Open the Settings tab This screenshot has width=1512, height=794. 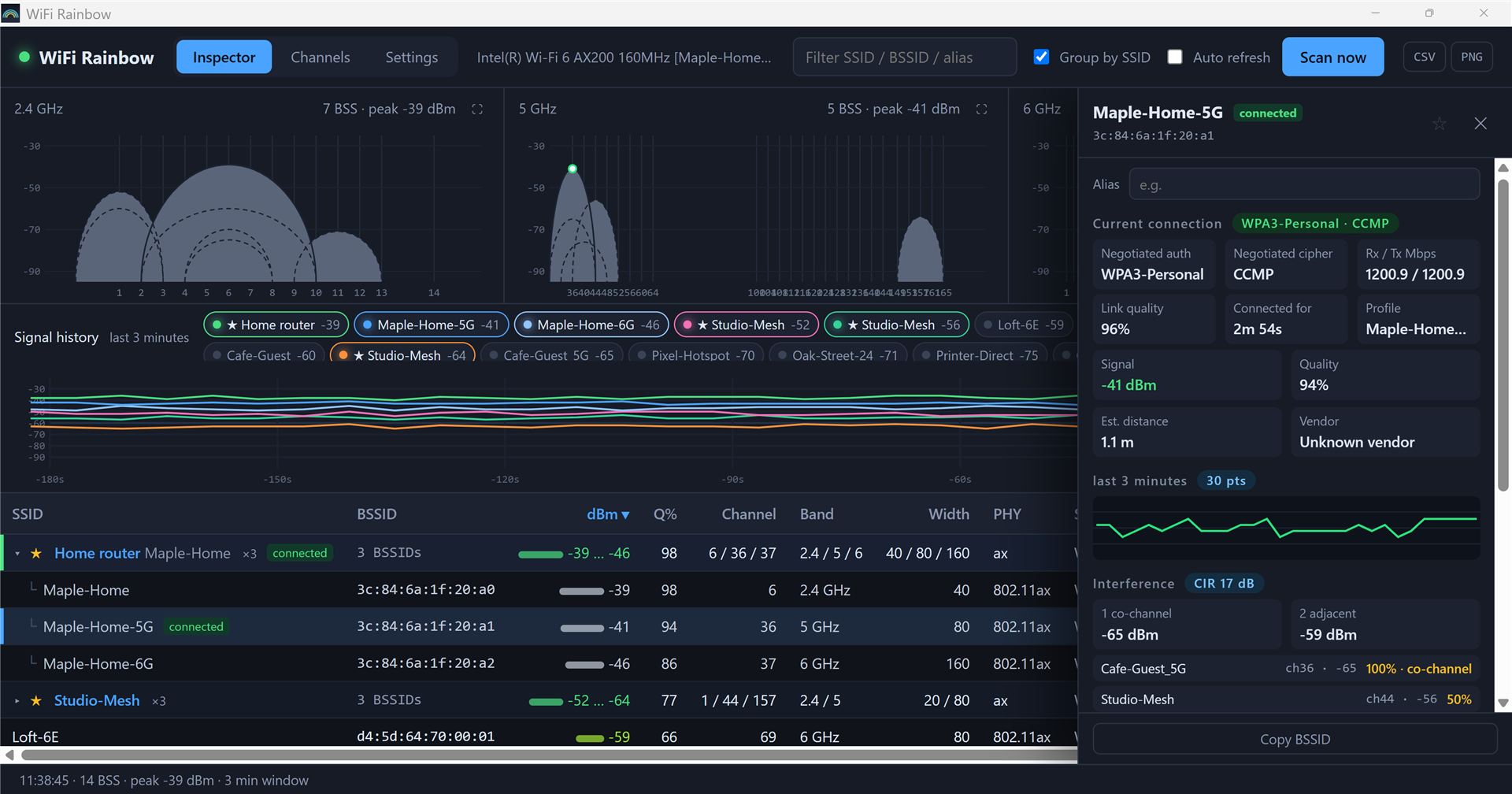tap(411, 57)
